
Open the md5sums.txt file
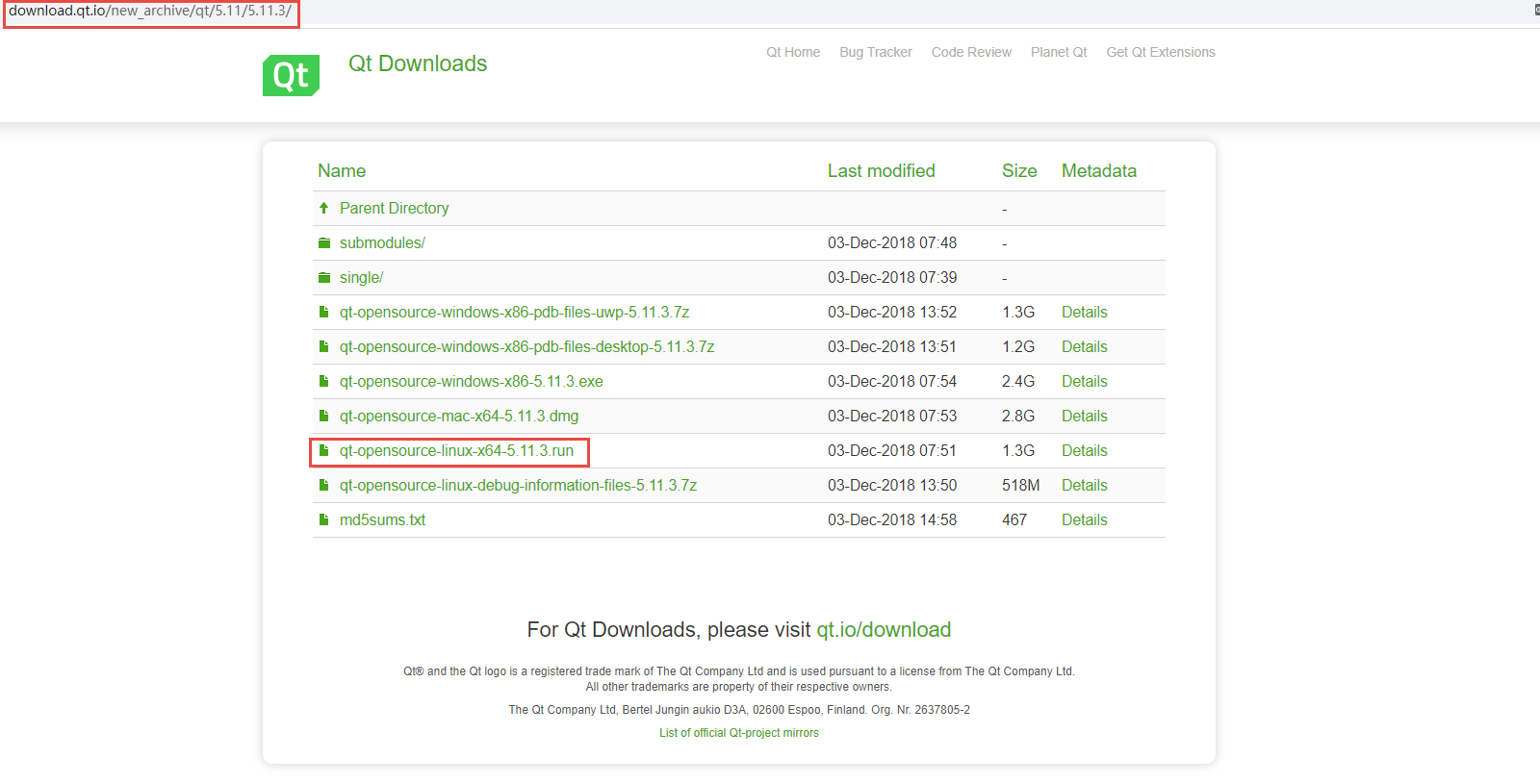(x=382, y=519)
